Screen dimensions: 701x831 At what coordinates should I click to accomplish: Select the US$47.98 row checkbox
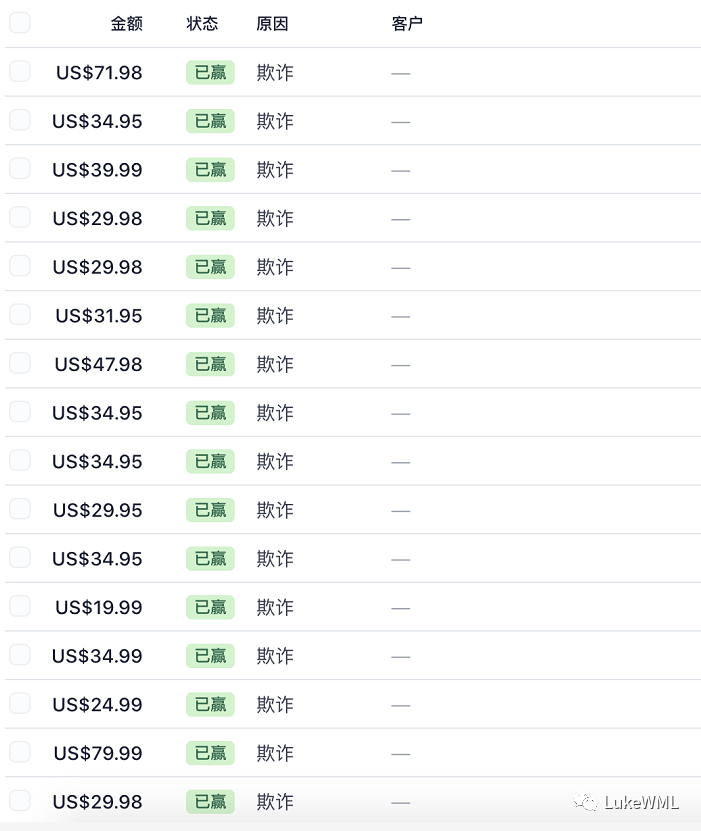[x=20, y=364]
